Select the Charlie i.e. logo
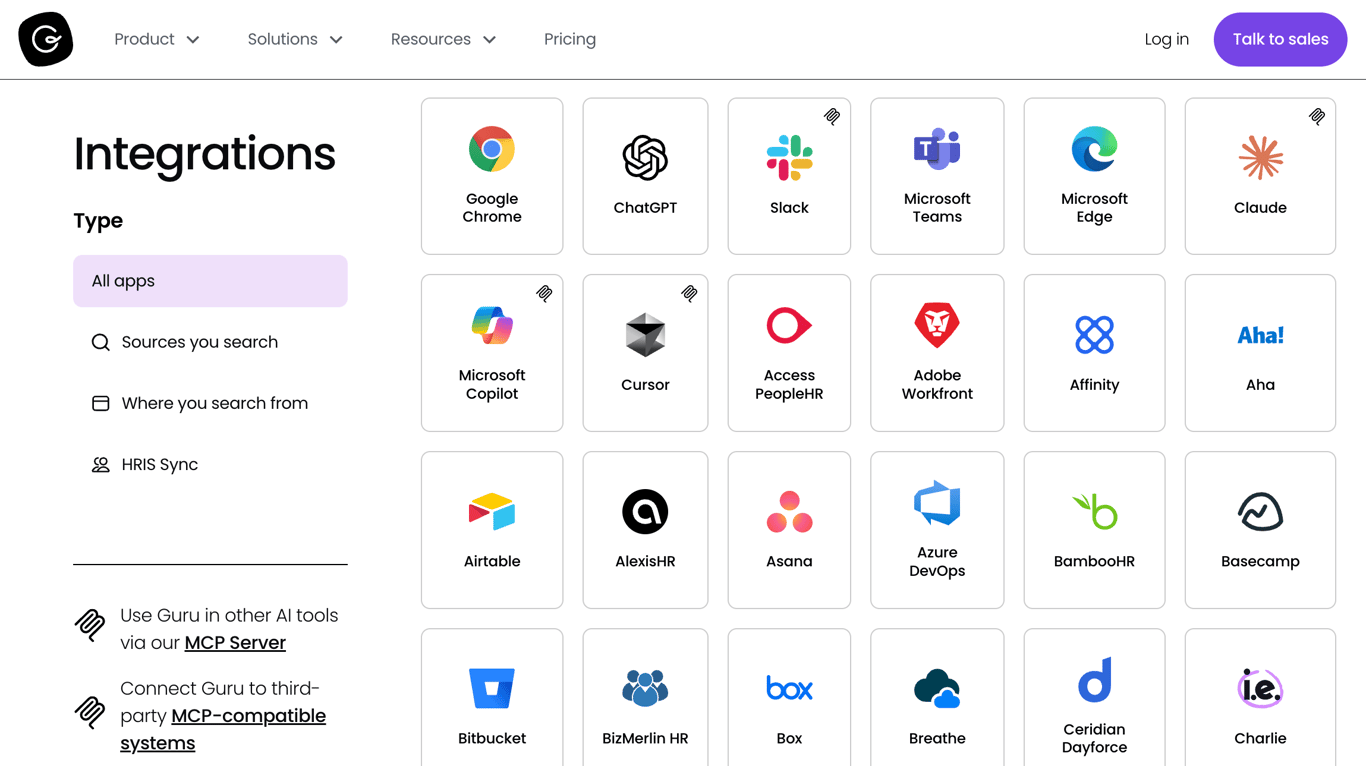The height and width of the screenshot is (766, 1366). pos(1260,689)
